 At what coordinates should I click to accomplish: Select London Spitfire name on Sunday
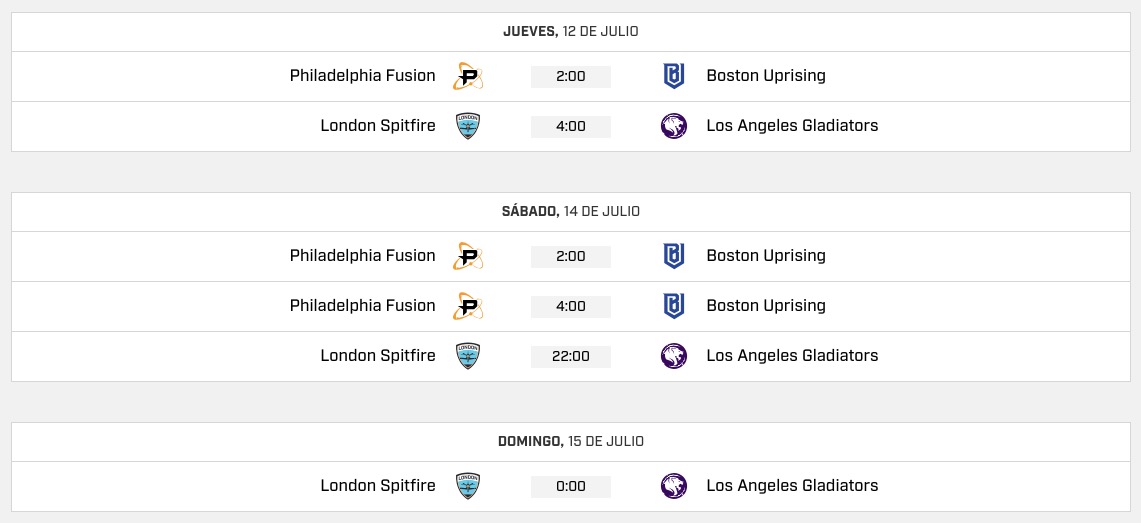[378, 486]
